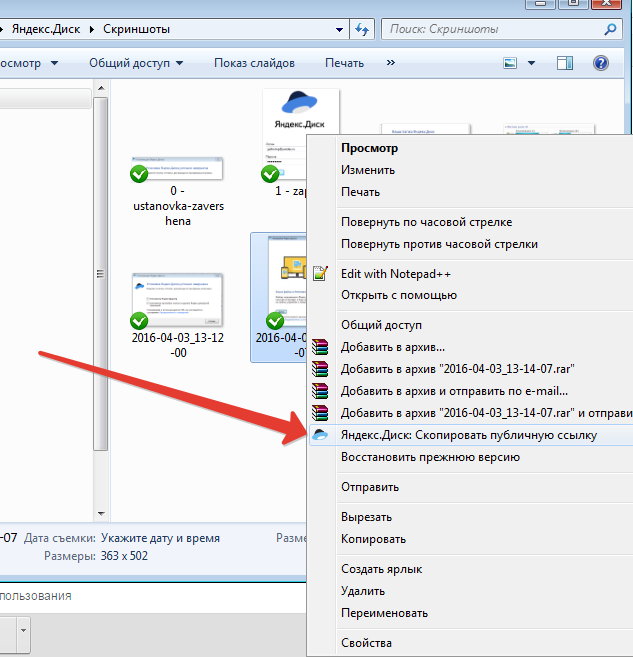Click the search magnifier icon
Screen dimensions: 633x657
point(610,29)
